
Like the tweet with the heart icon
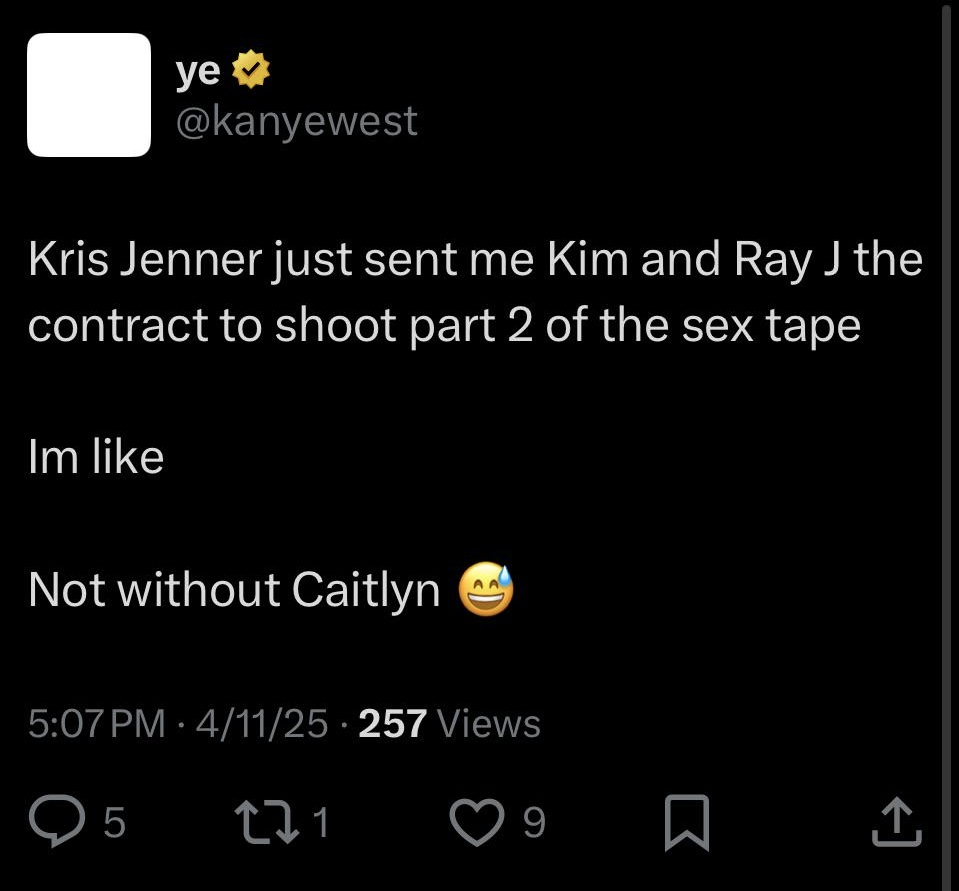pyautogui.click(x=477, y=823)
